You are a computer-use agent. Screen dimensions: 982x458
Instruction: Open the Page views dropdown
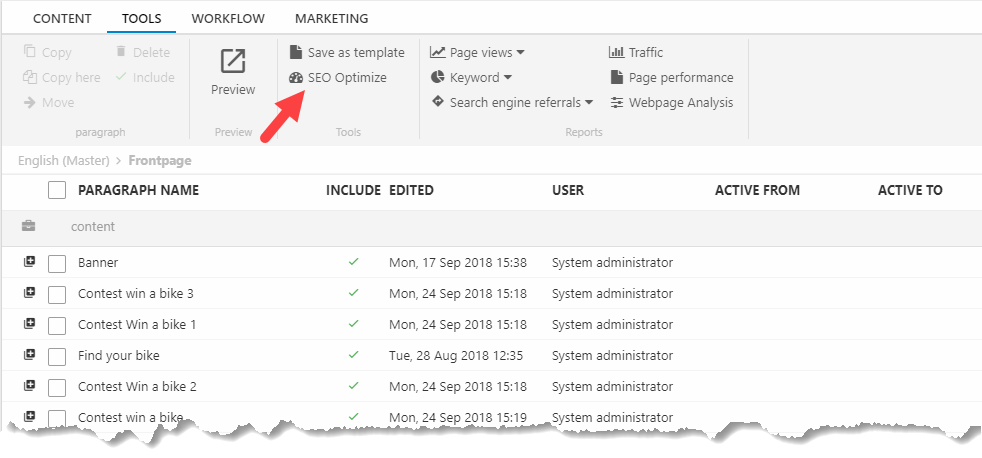click(477, 53)
